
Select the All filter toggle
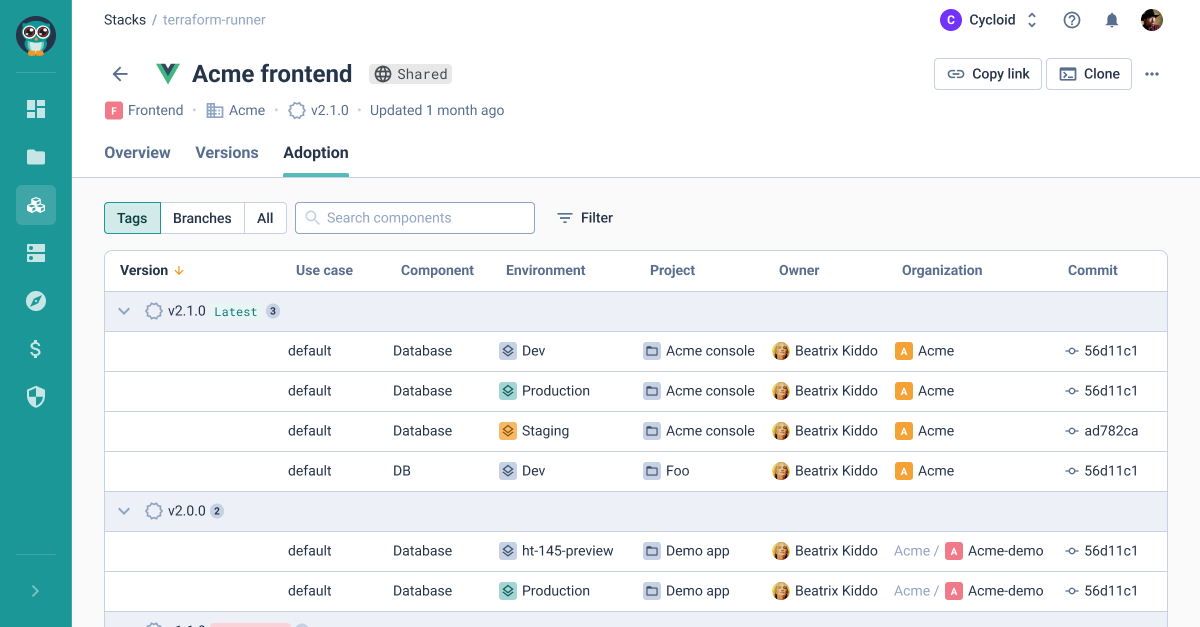(x=265, y=218)
